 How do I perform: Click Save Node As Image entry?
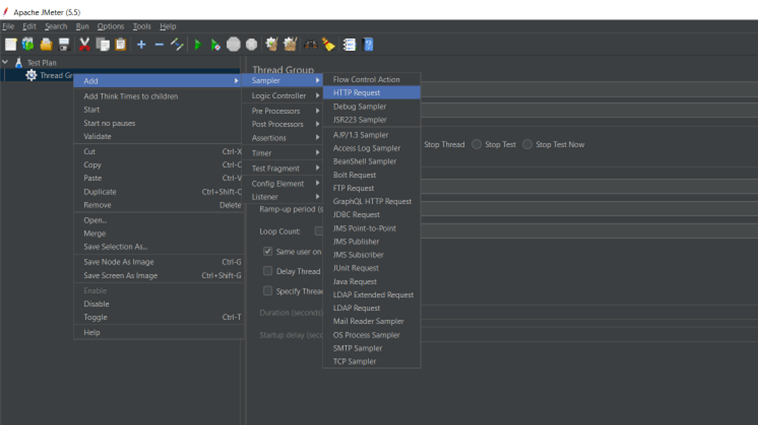(158, 262)
